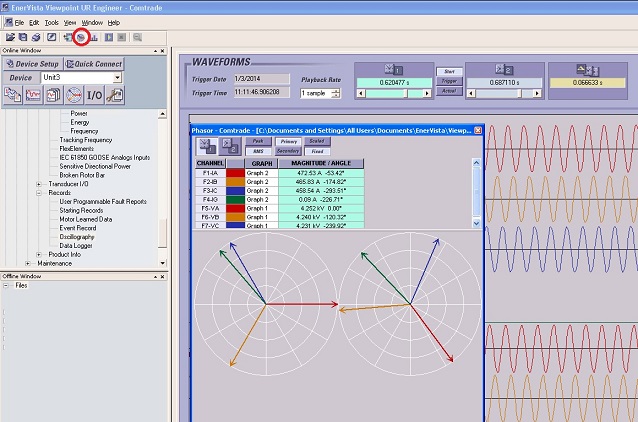Close the Phasor - Comtrade window
The height and width of the screenshot is (422, 638).
[x=478, y=130]
